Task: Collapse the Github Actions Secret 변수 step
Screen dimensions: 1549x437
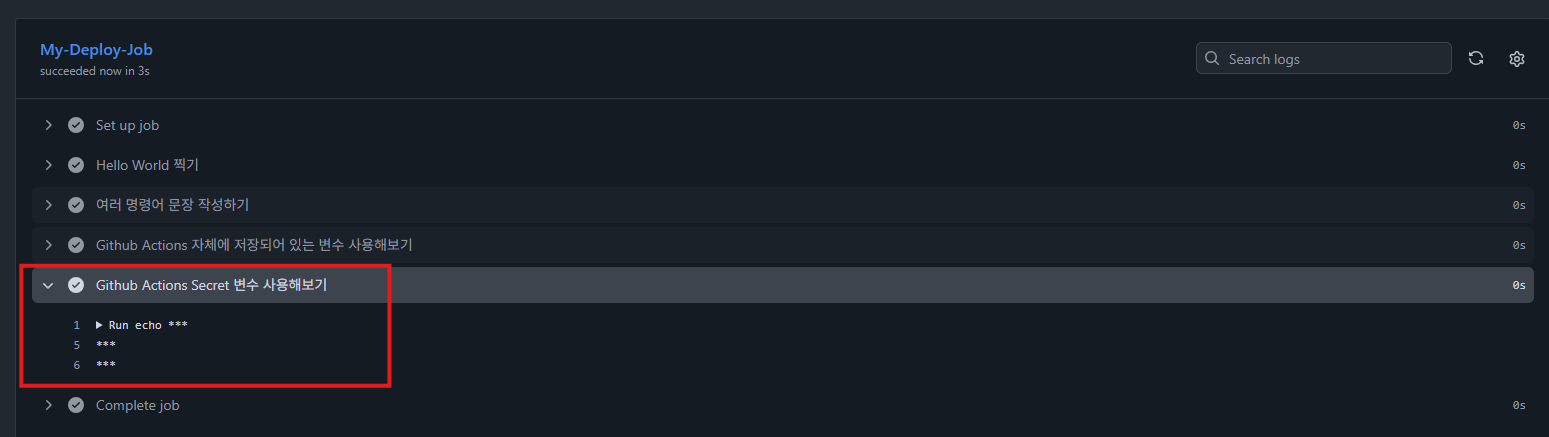Action: tap(48, 285)
